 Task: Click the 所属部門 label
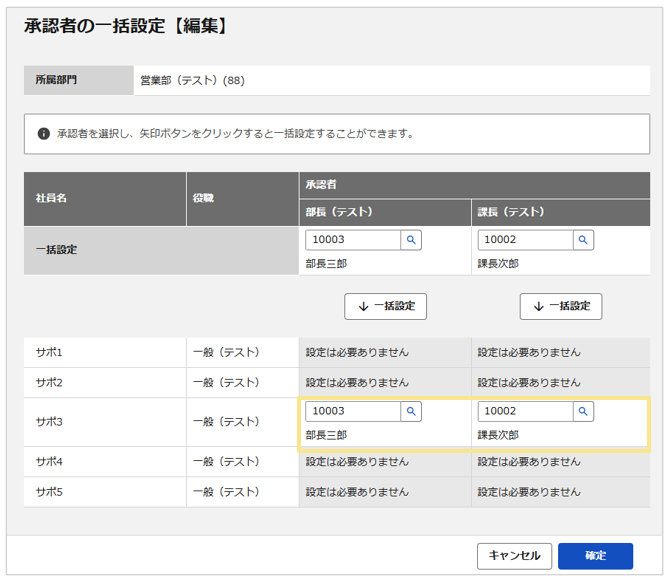[x=56, y=80]
